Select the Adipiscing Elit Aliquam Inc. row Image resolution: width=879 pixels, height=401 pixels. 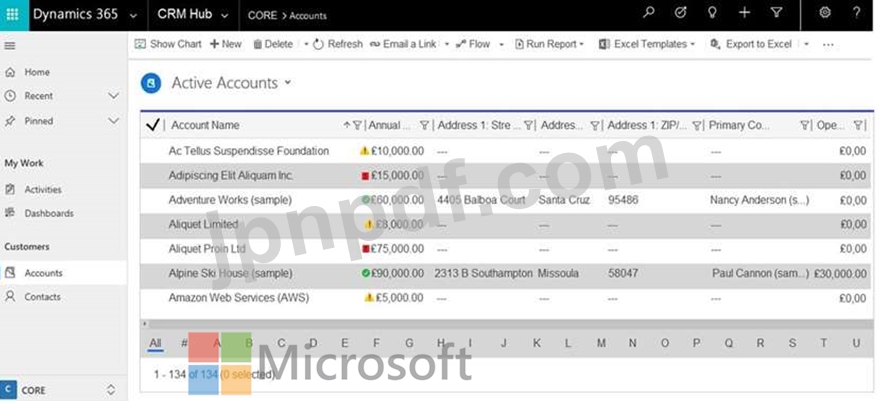pos(506,176)
